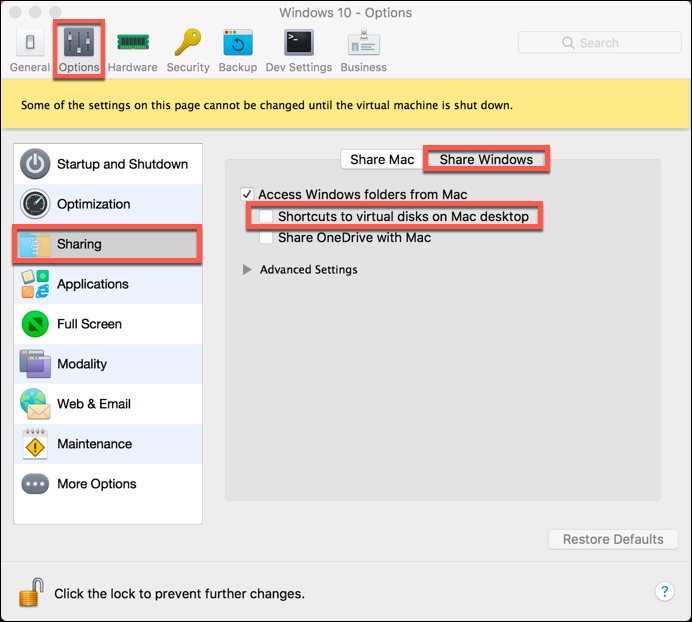The width and height of the screenshot is (692, 622).
Task: Uncheck Access Windows folders from Mac
Action: point(247,194)
